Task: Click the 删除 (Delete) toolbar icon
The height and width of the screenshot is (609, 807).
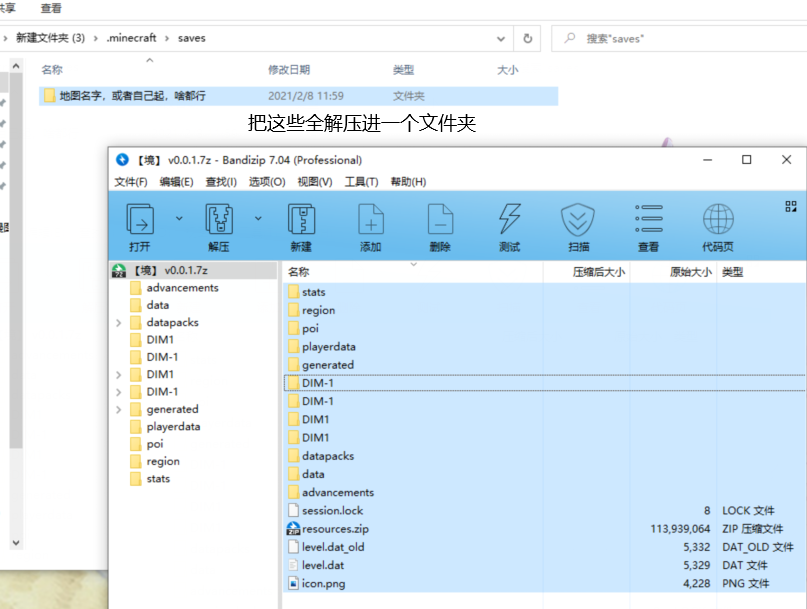Action: pos(440,220)
